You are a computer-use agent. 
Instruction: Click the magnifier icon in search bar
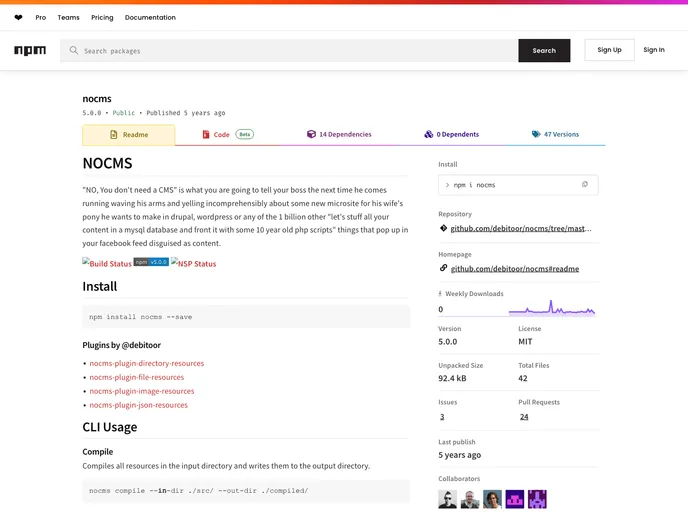click(74, 50)
